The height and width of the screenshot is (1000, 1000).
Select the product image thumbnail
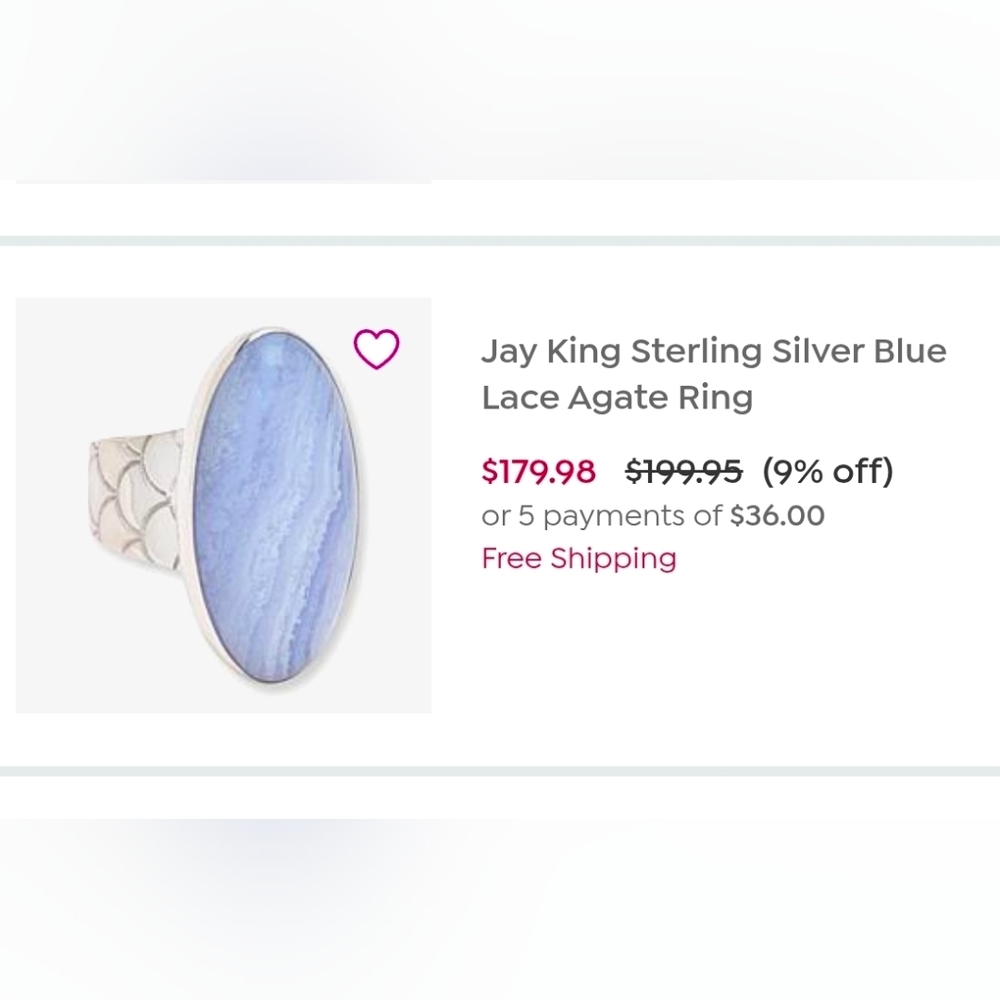222,500
